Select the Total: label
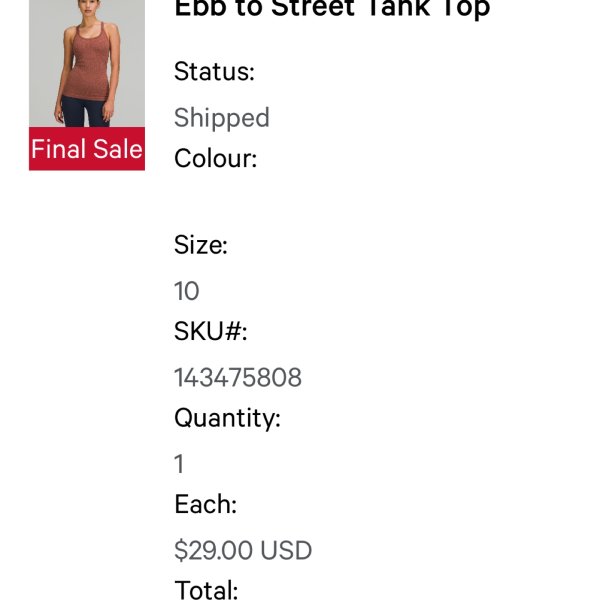Screen dimensions: 600x600 pos(206,590)
